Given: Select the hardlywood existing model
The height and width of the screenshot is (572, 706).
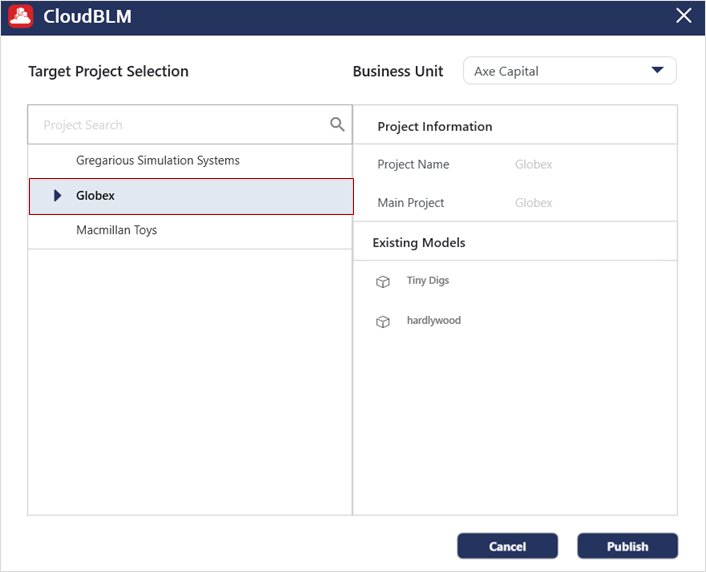Looking at the screenshot, I should (434, 320).
